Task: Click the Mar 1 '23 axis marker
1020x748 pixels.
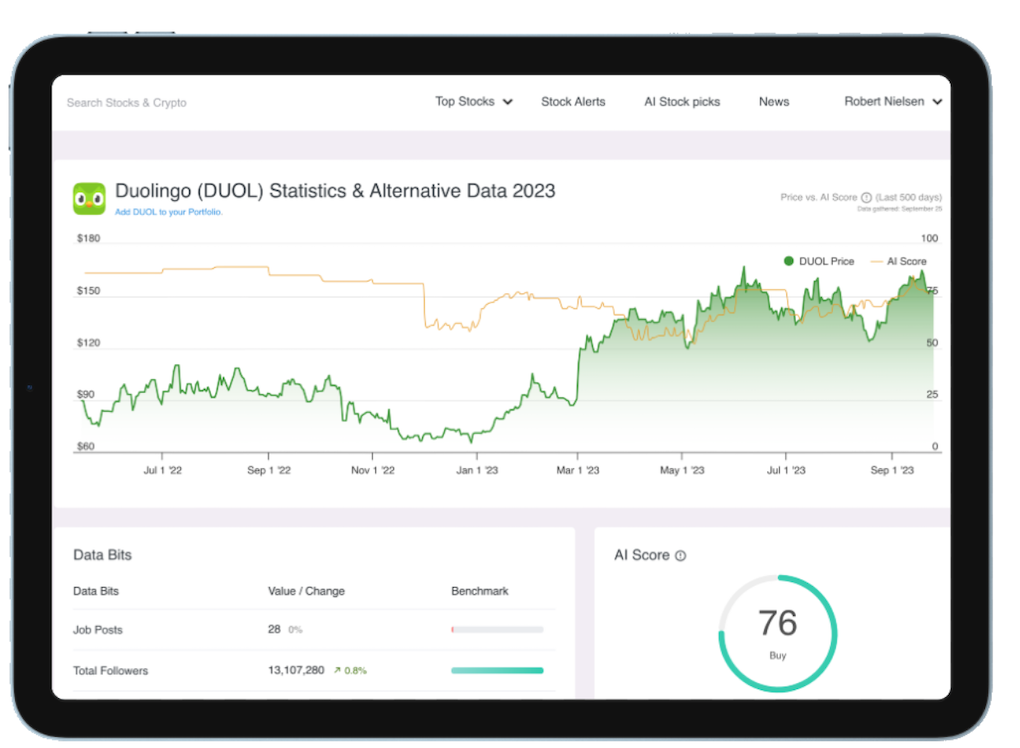Action: click(578, 470)
